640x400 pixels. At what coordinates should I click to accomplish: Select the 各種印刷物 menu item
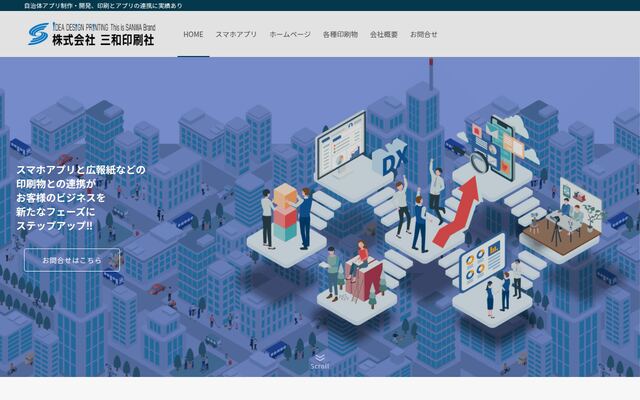click(x=340, y=34)
